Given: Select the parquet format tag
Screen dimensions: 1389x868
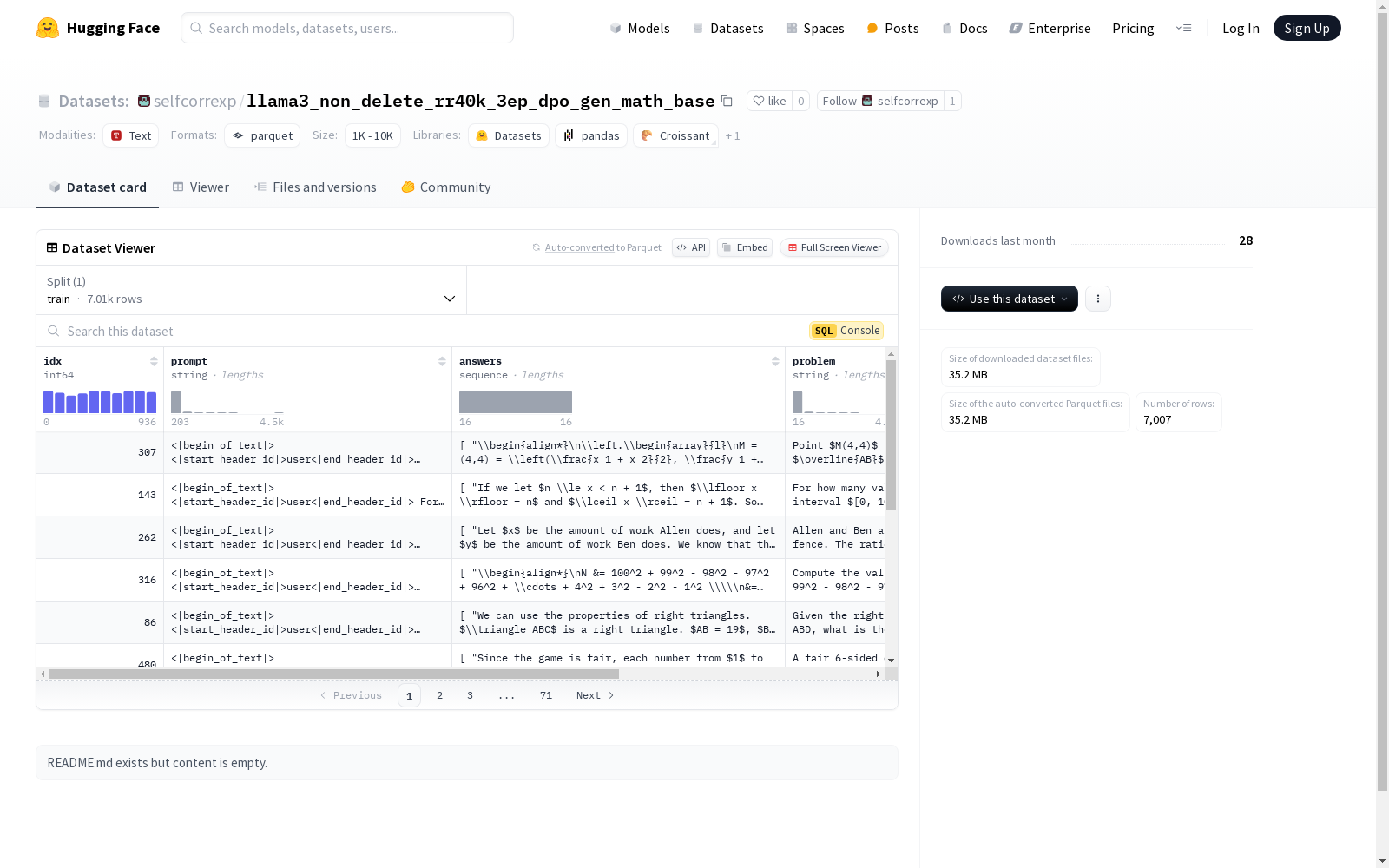Looking at the screenshot, I should pyautogui.click(x=262, y=135).
